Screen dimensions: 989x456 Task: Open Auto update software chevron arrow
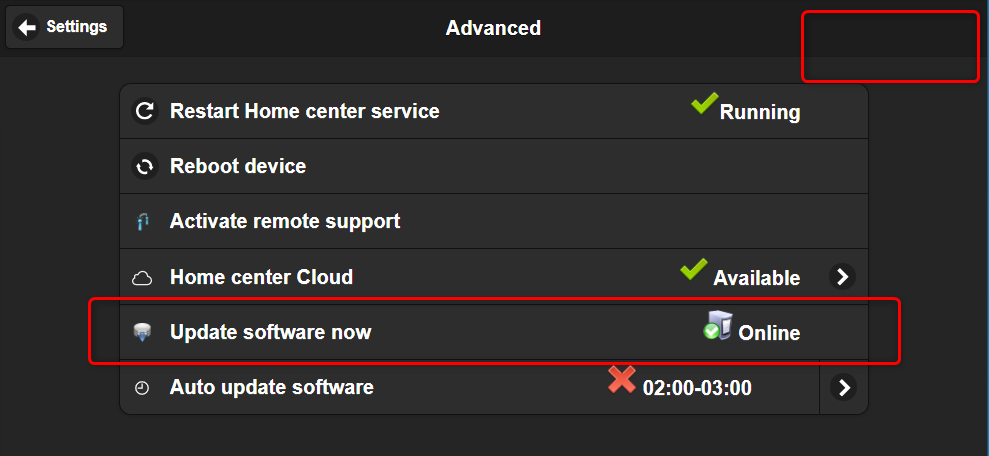tap(843, 387)
